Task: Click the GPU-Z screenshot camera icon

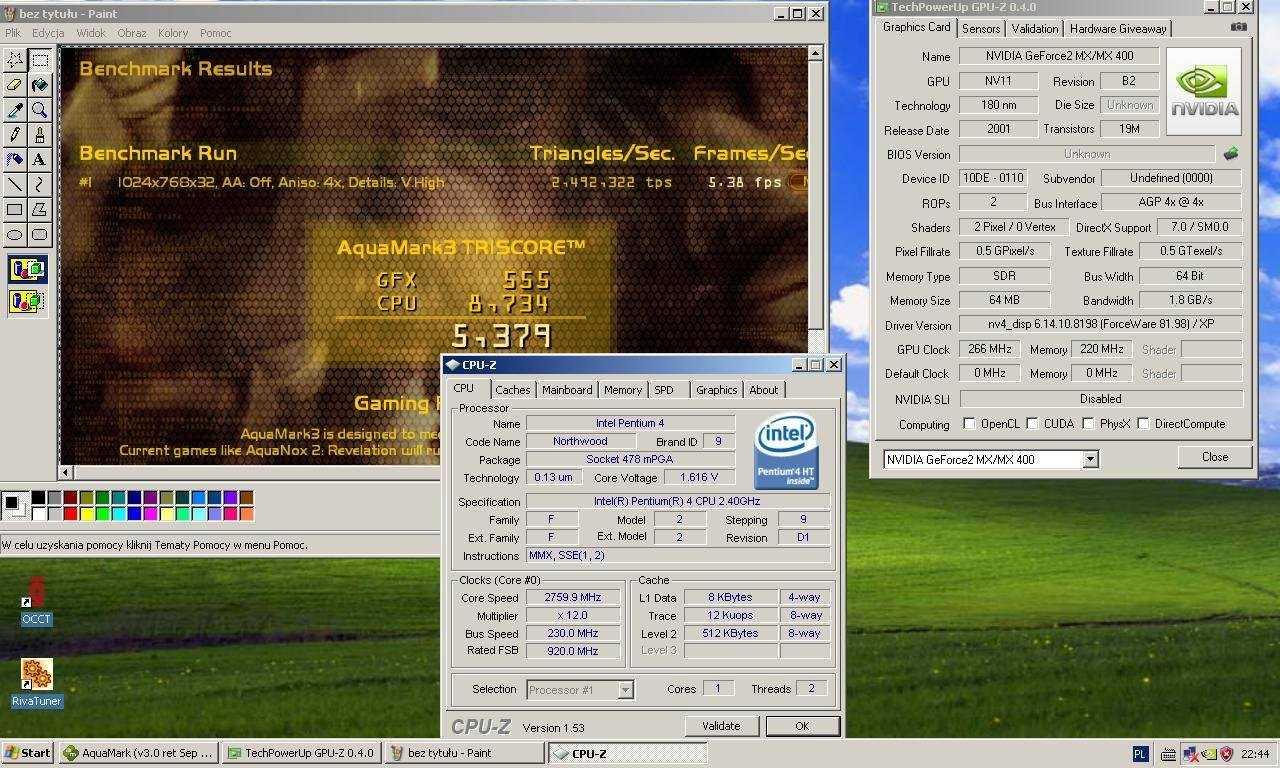Action: (x=1238, y=27)
